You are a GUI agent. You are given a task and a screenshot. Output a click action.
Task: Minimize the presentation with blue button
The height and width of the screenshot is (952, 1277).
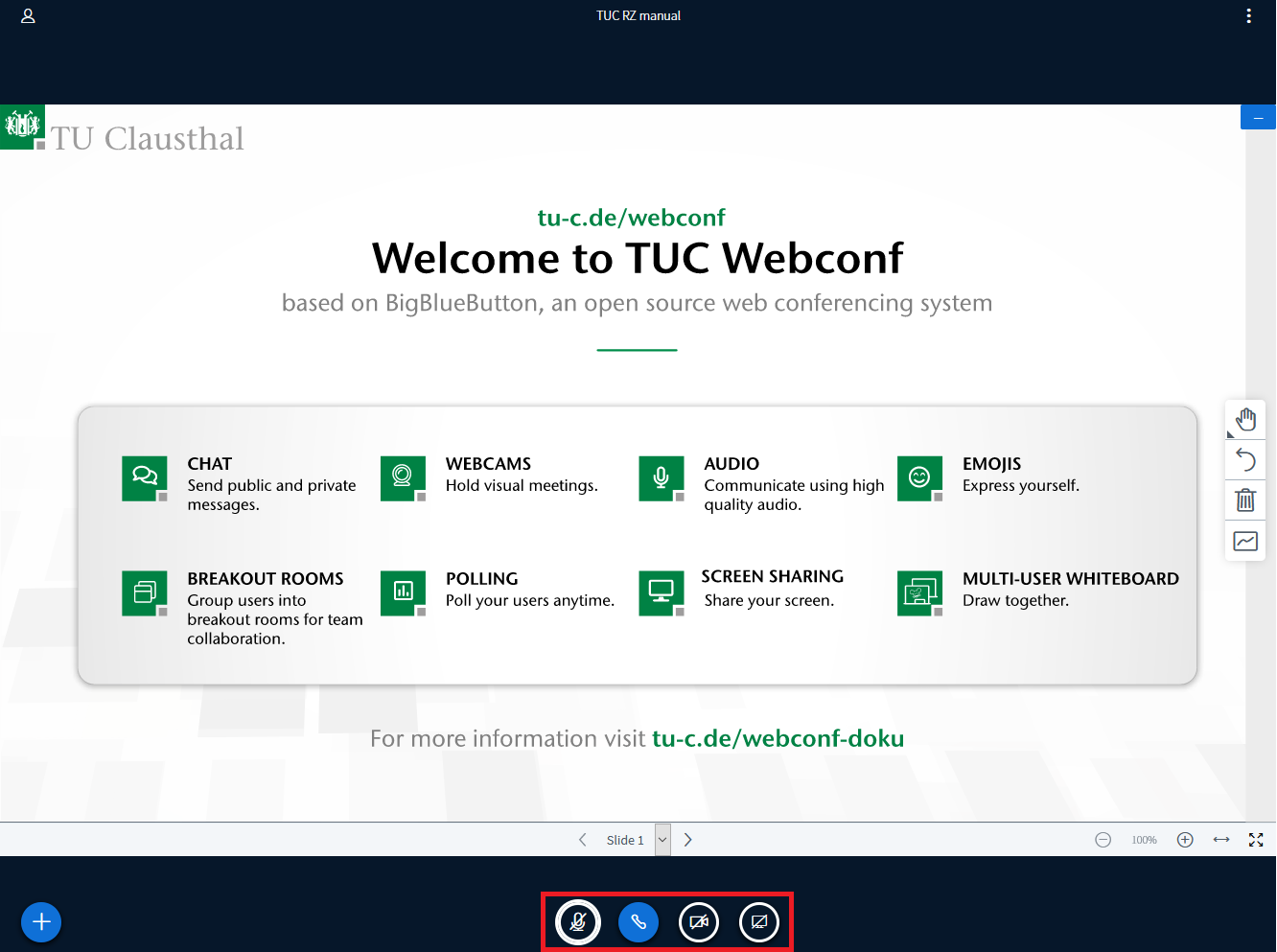(1258, 117)
